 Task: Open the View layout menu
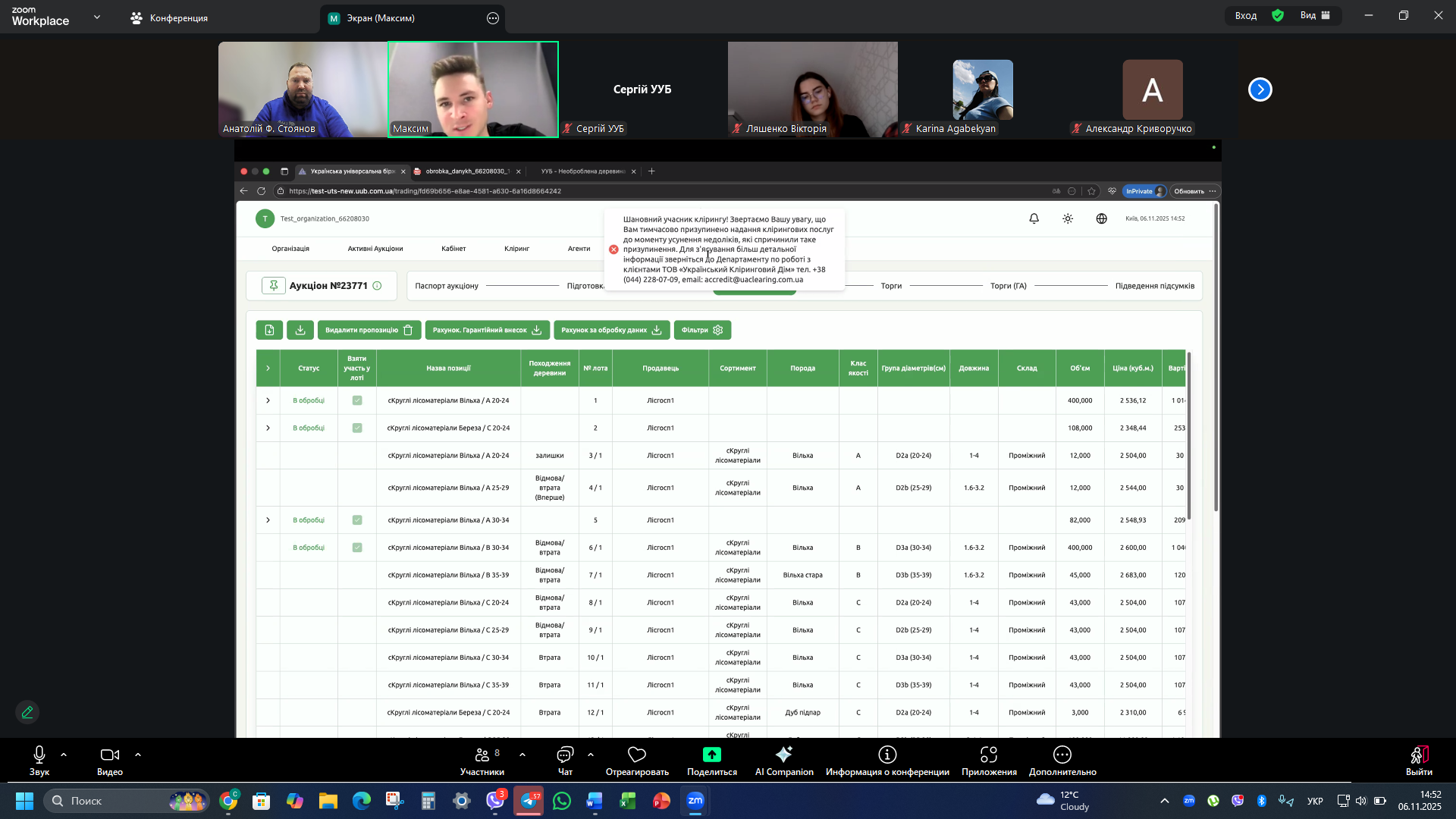coord(1315,15)
